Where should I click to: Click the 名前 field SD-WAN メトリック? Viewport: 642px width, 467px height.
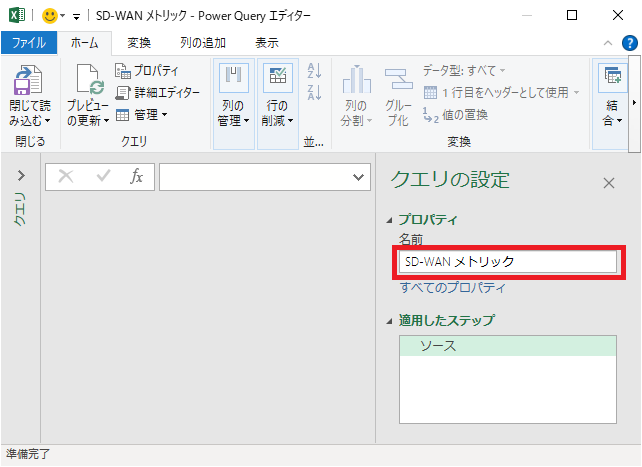click(x=508, y=262)
